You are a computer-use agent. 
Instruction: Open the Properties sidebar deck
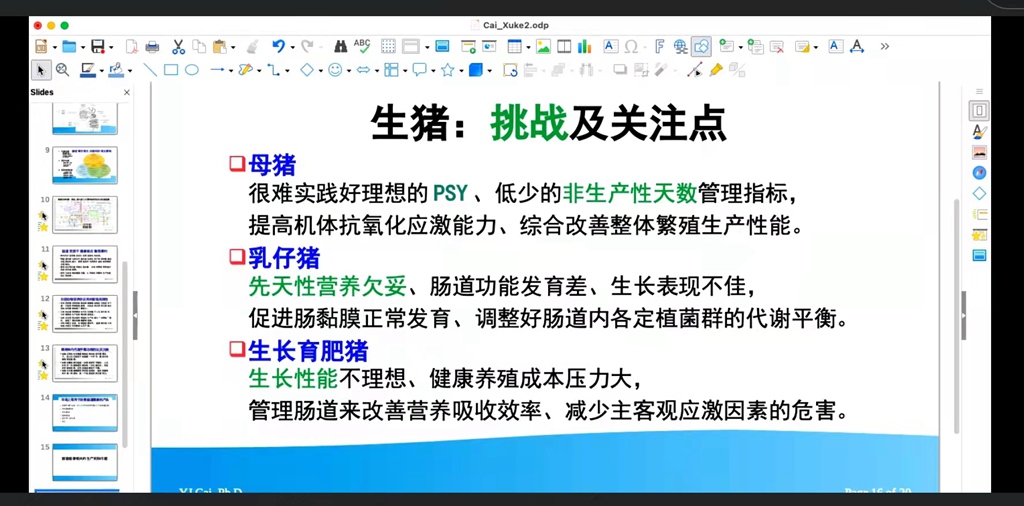979,111
